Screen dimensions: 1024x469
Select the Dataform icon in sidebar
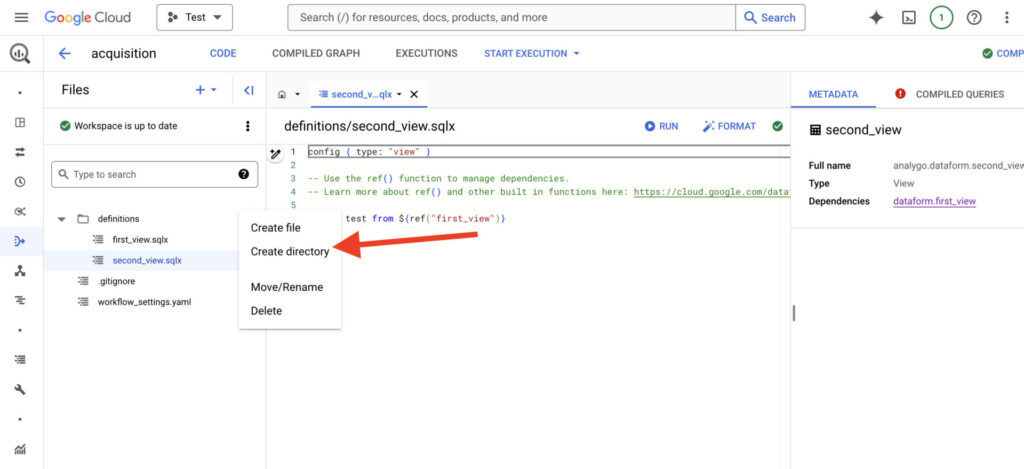20,241
